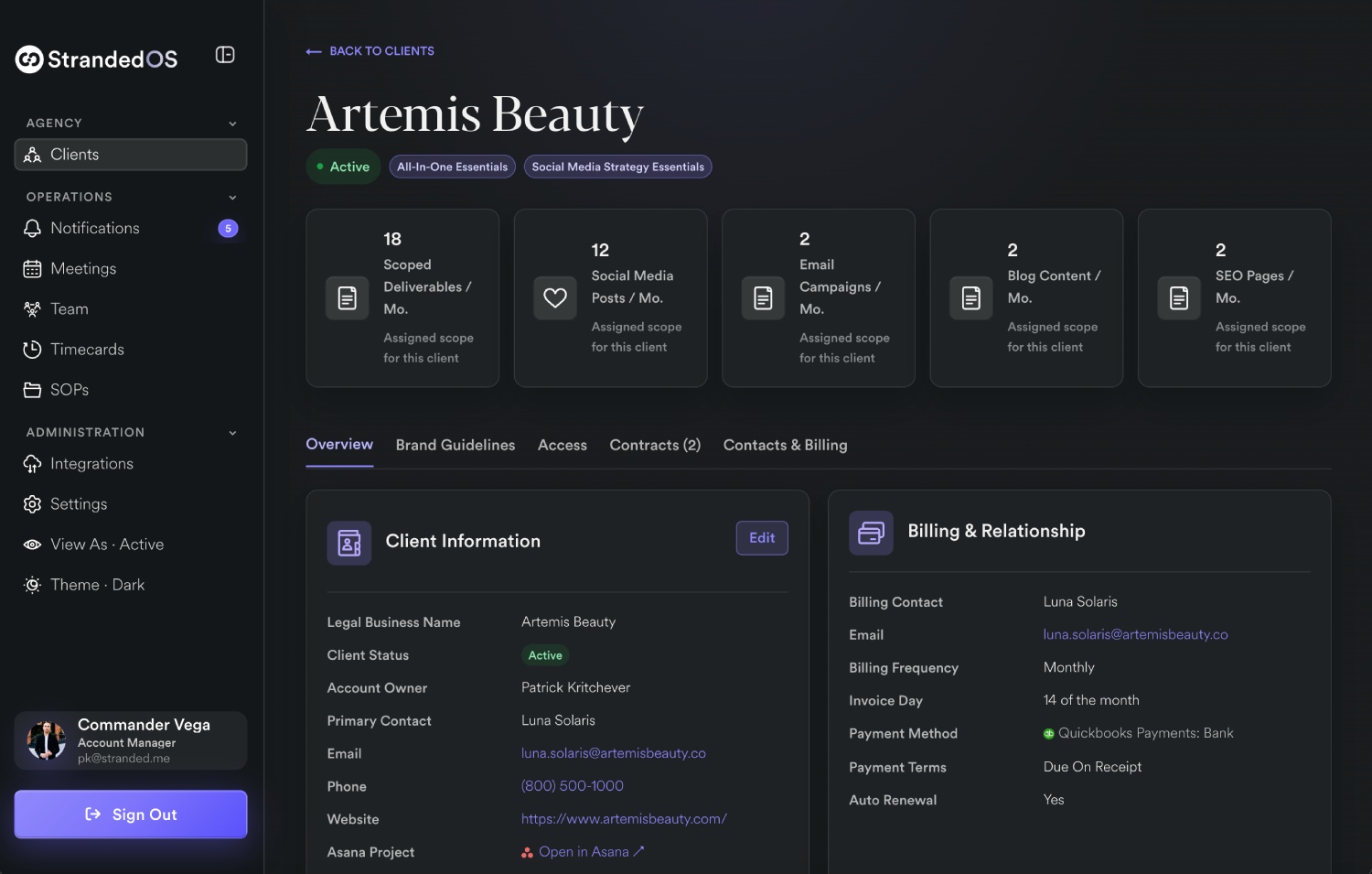Click Back to Clients link
Screen dimensions: 1372x874
[370, 51]
